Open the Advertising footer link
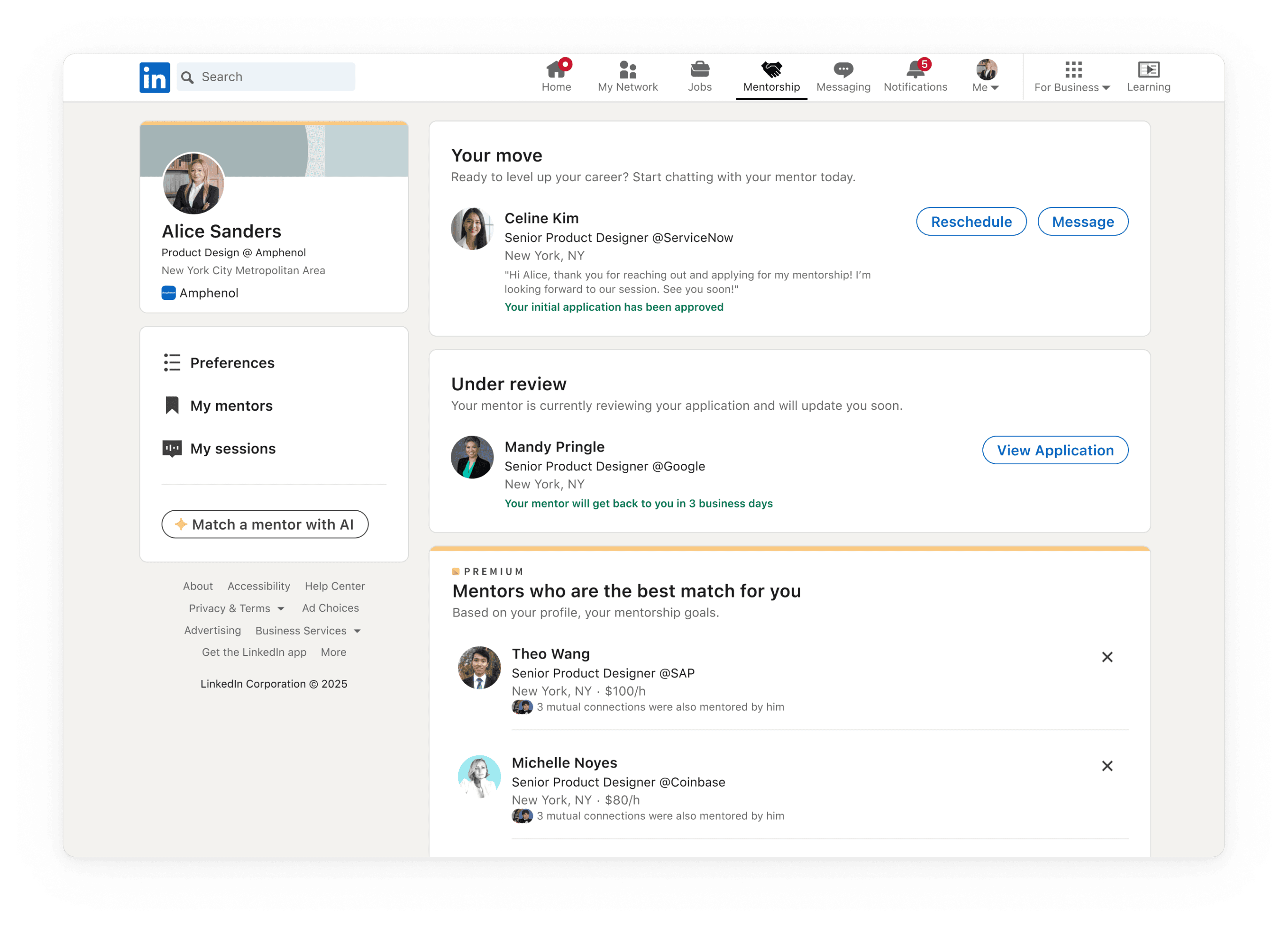This screenshot has height=930, width=1288. pos(212,630)
